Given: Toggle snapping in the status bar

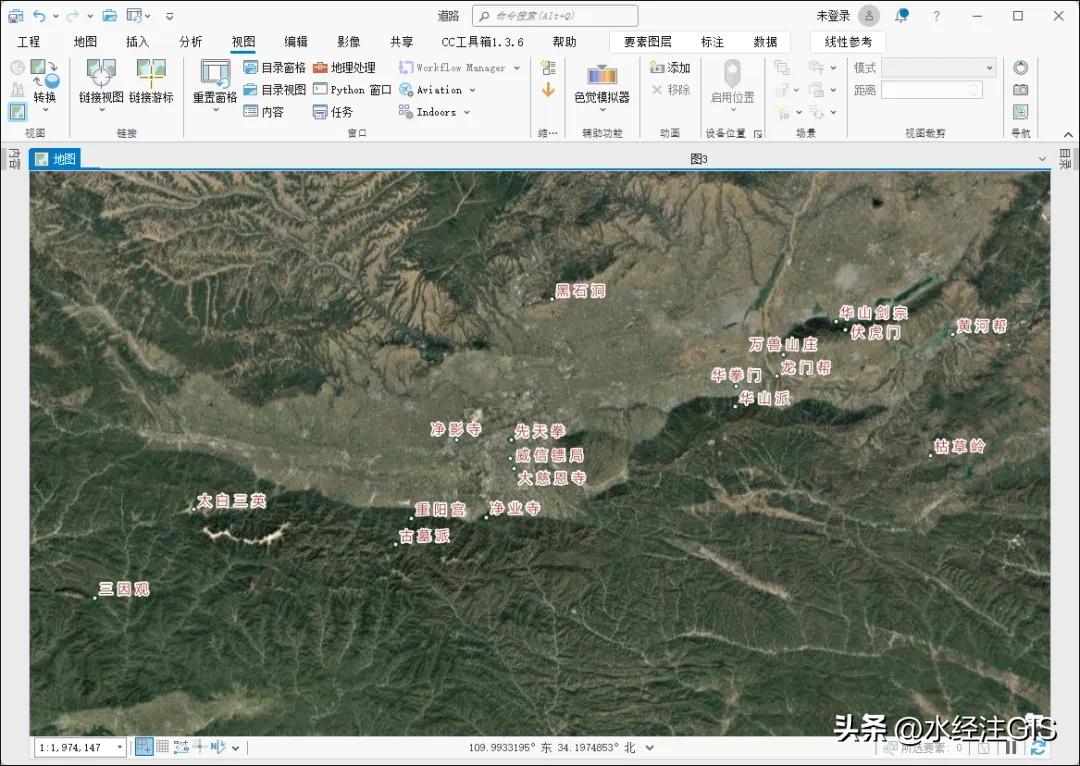Looking at the screenshot, I should tap(144, 746).
